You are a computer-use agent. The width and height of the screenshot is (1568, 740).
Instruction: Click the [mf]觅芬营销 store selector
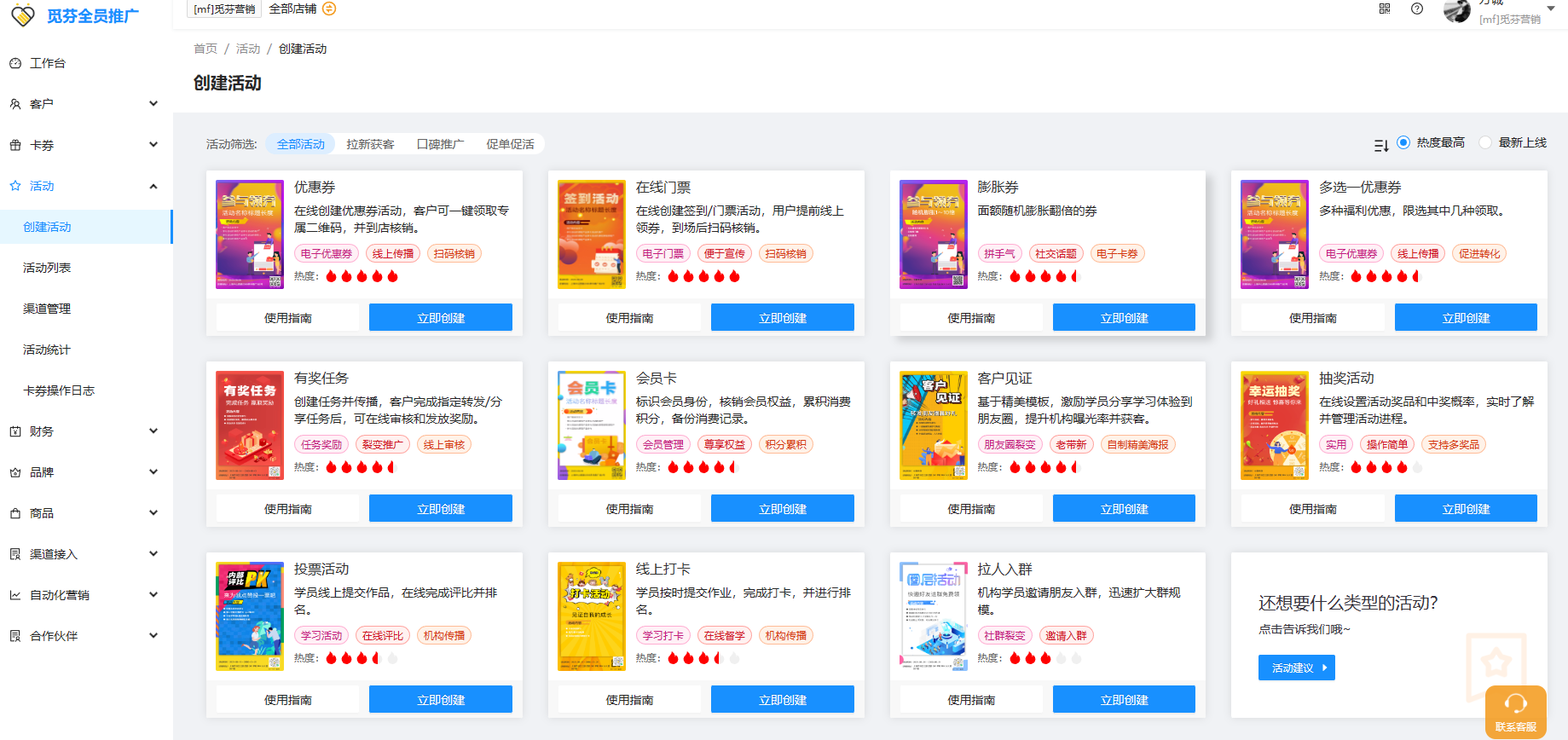224,9
